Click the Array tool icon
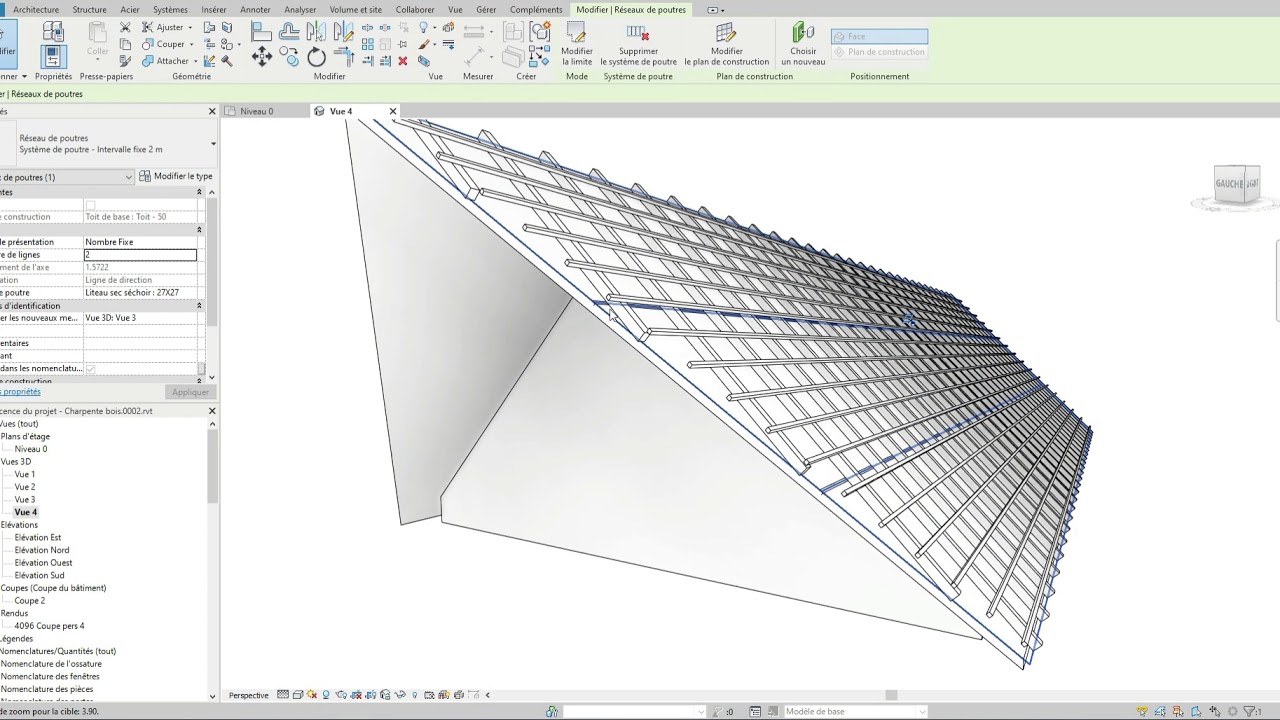This screenshot has width=1280, height=720. click(368, 44)
